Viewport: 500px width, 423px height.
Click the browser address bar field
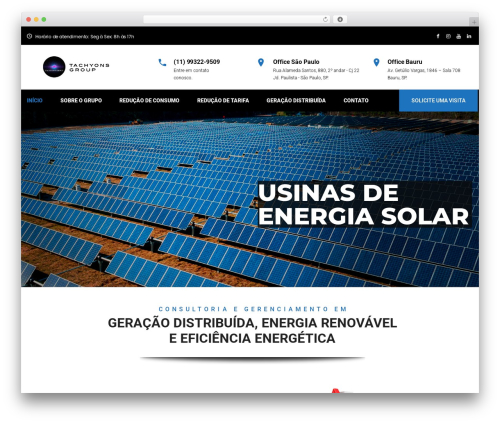[x=237, y=19]
